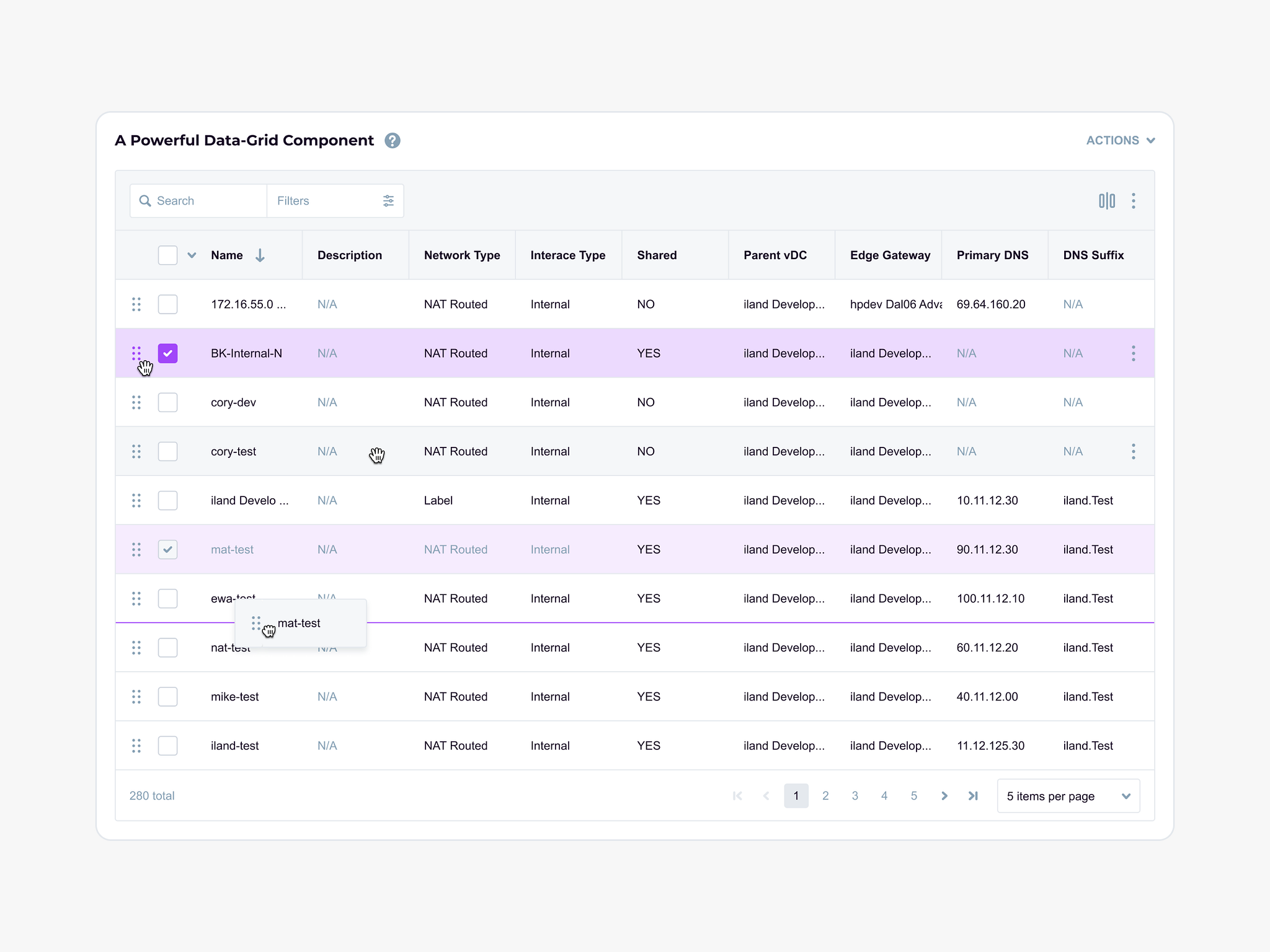Click the column layout icon above the grid
The image size is (1270, 952).
click(x=1106, y=200)
